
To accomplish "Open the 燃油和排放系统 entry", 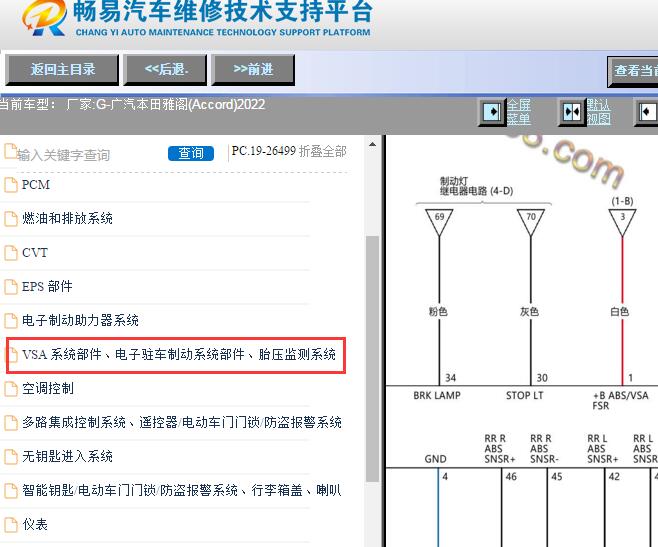I will click(67, 219).
